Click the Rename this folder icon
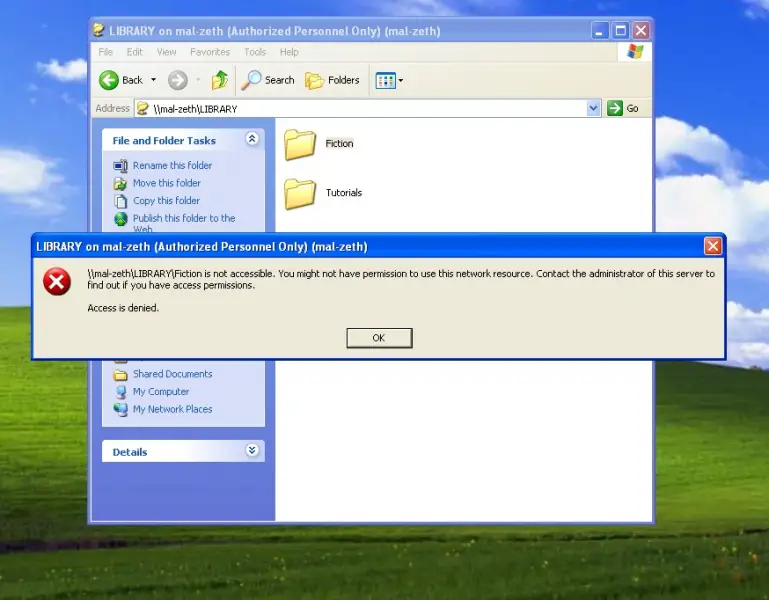The height and width of the screenshot is (600, 769). [x=121, y=166]
